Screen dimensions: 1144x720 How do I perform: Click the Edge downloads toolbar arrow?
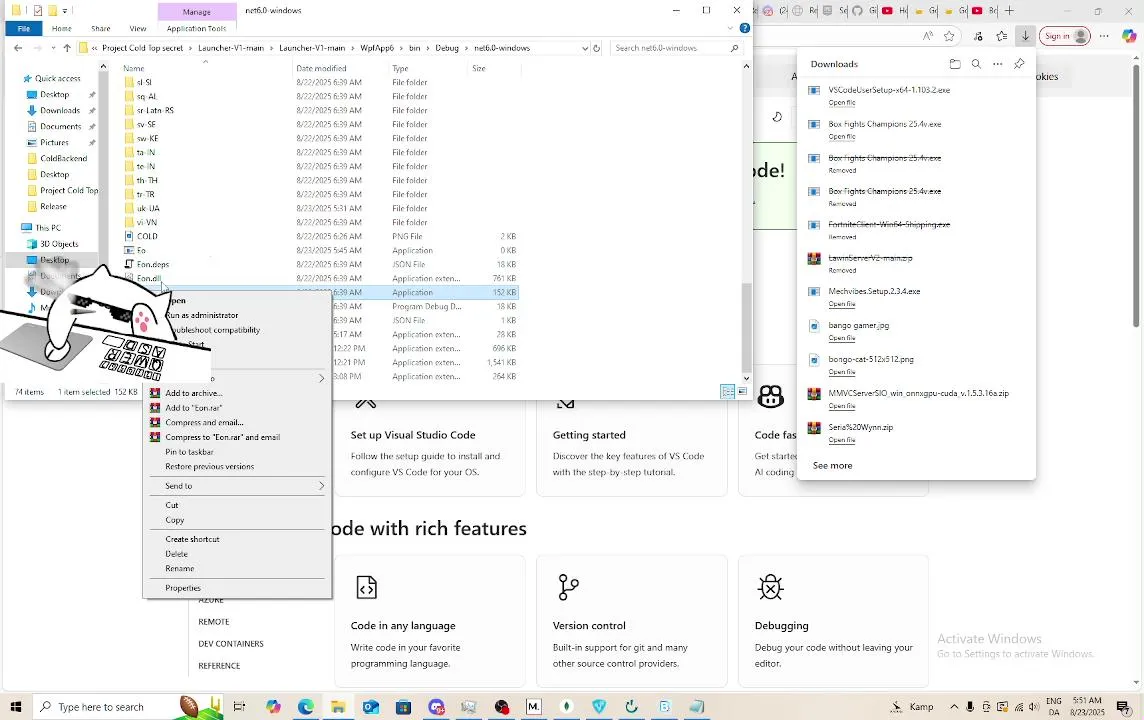point(1025,36)
